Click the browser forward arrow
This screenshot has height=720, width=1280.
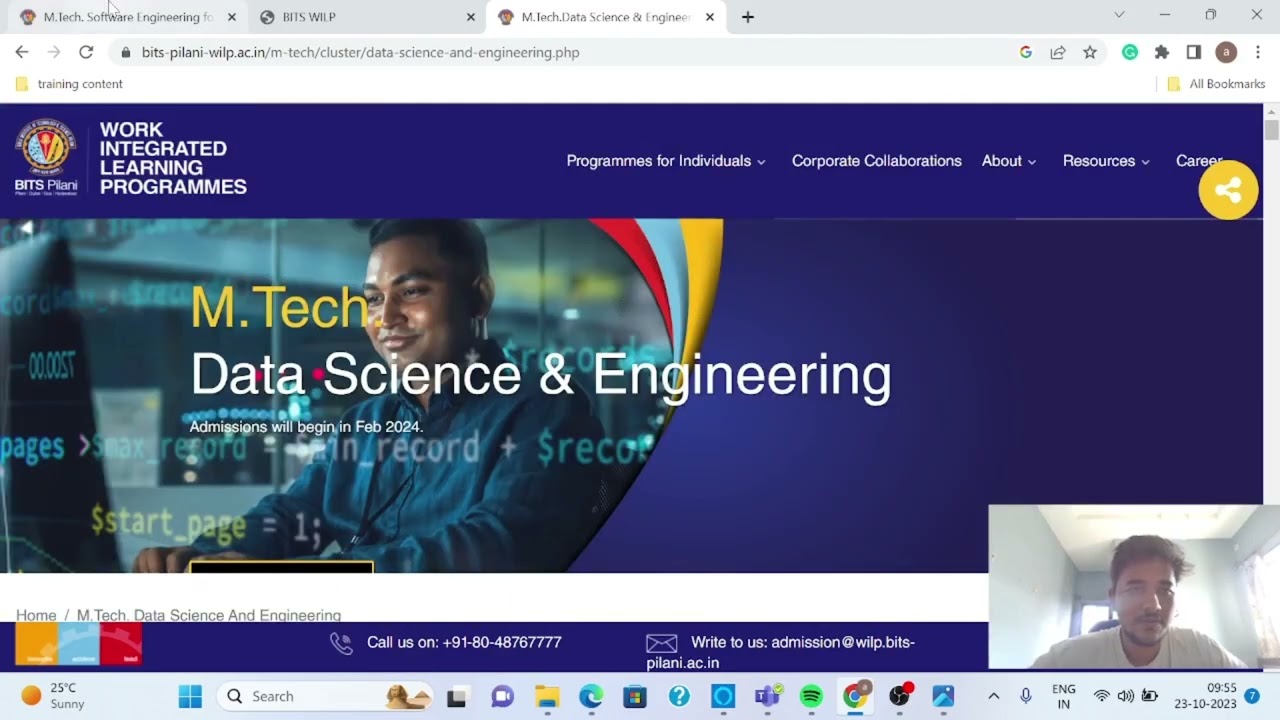point(54,52)
